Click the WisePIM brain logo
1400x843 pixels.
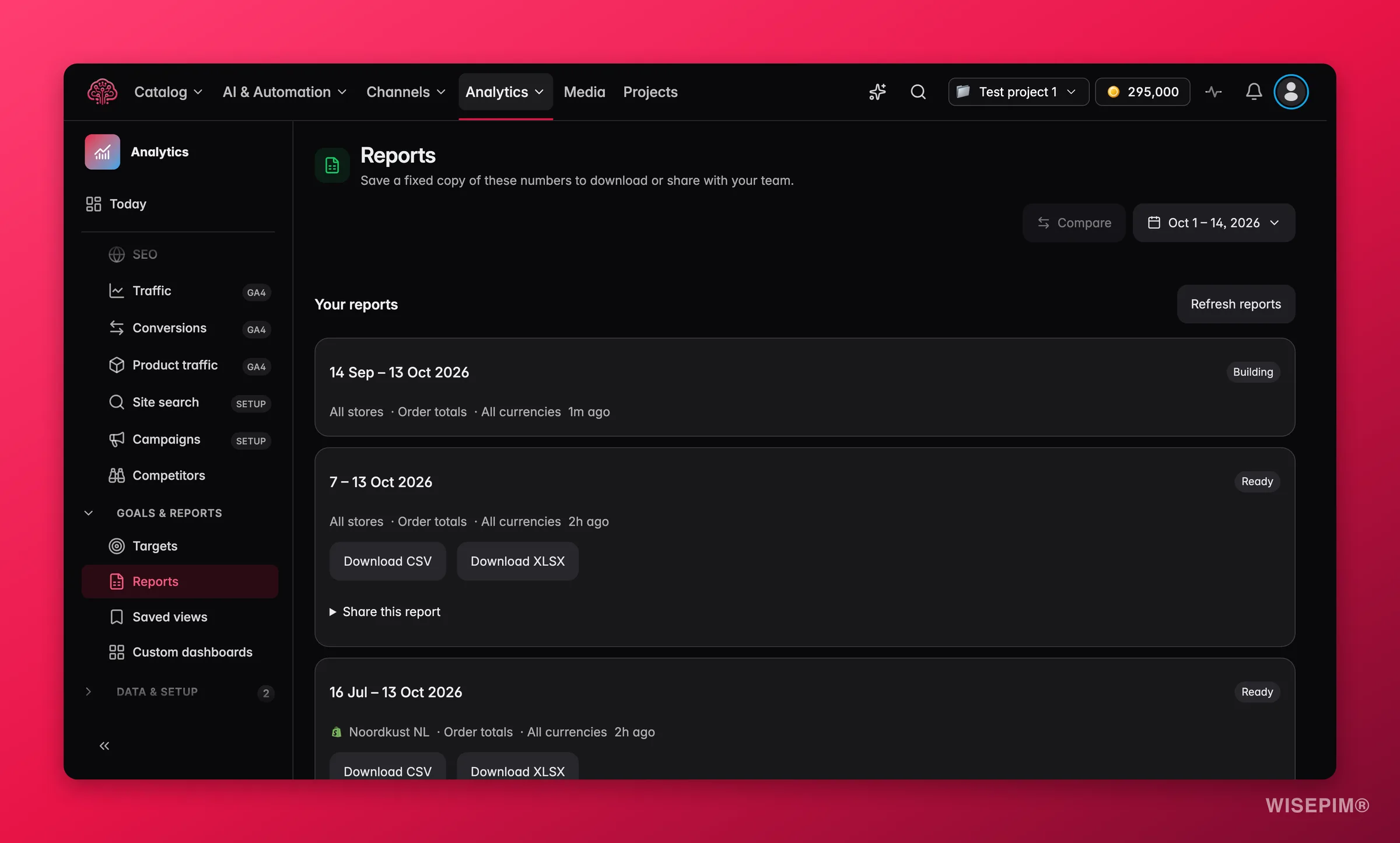[x=102, y=92]
